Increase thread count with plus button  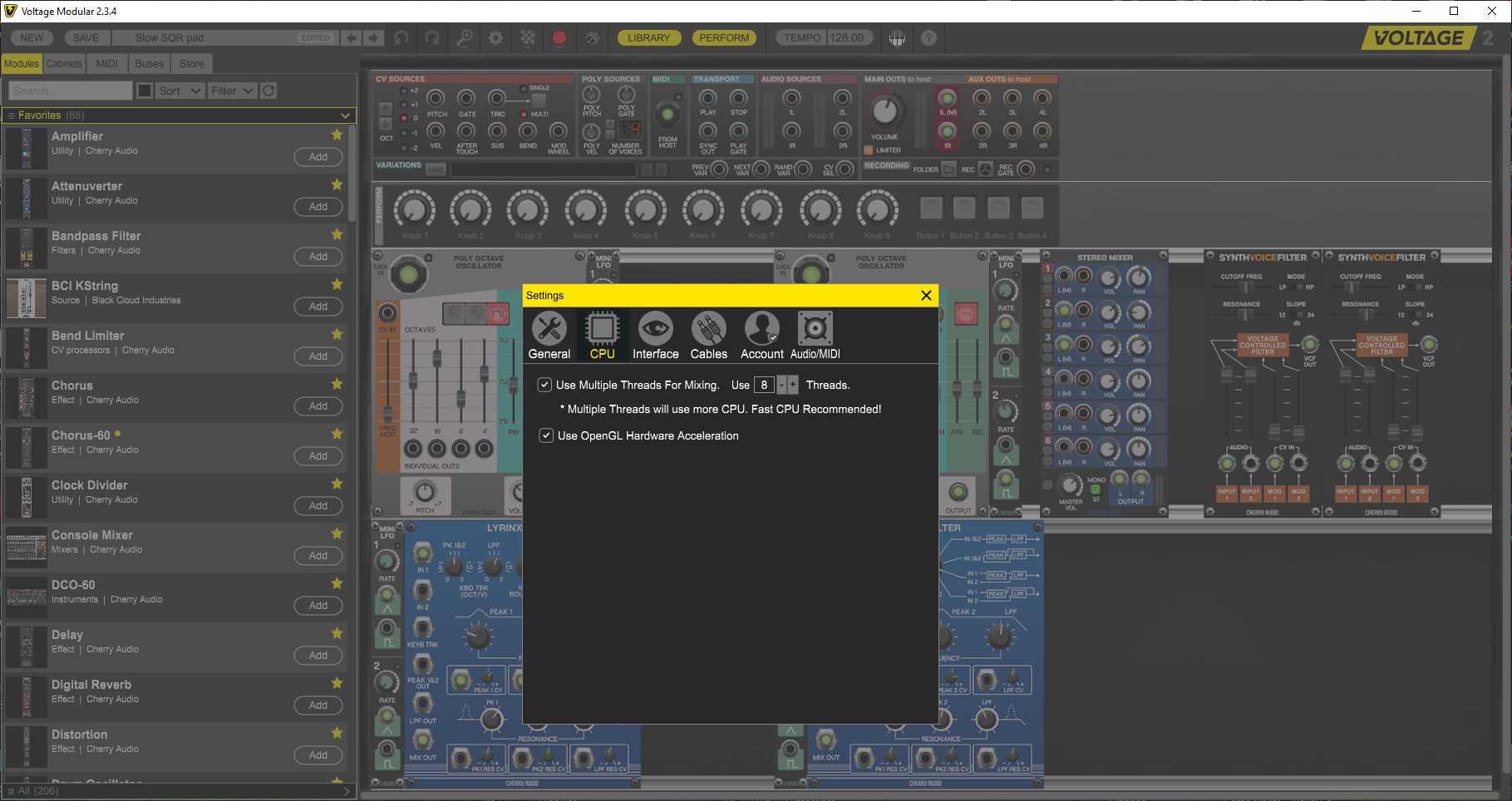pyautogui.click(x=793, y=385)
